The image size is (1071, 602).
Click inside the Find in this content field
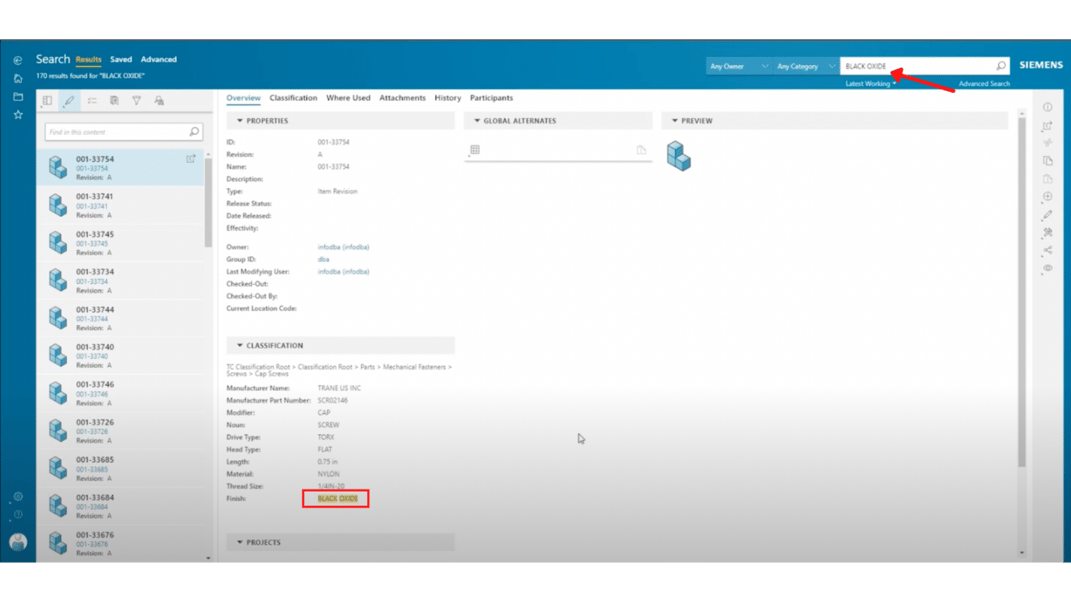(115, 131)
